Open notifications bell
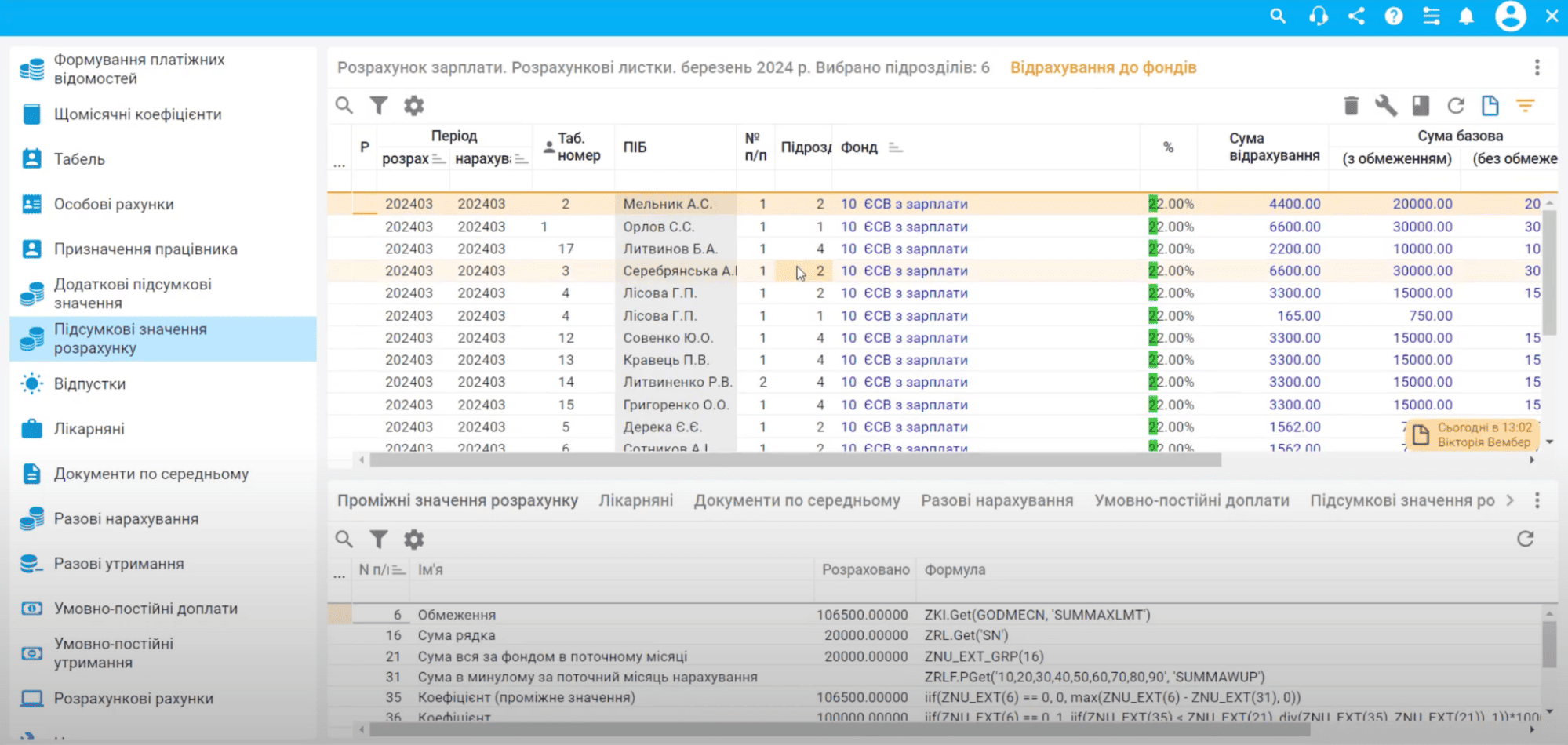1568x745 pixels. click(x=1467, y=16)
